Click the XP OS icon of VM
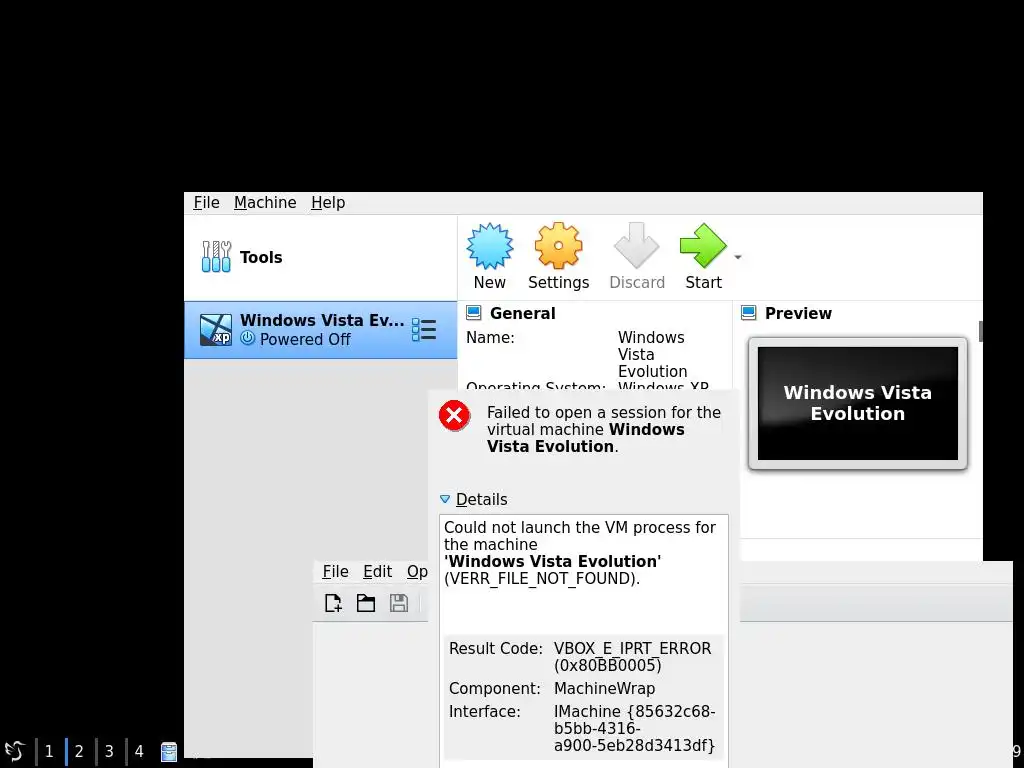This screenshot has height=768, width=1024. 216,330
